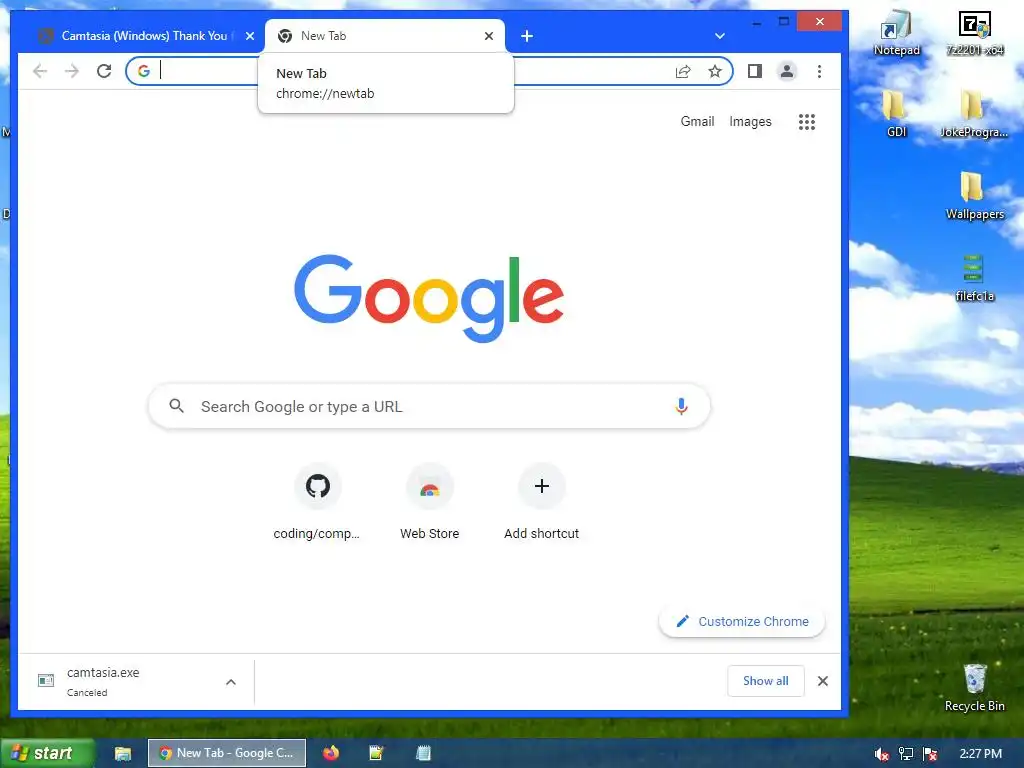Select the Notepad desktop shortcut
The height and width of the screenshot is (768, 1024).
point(896,33)
